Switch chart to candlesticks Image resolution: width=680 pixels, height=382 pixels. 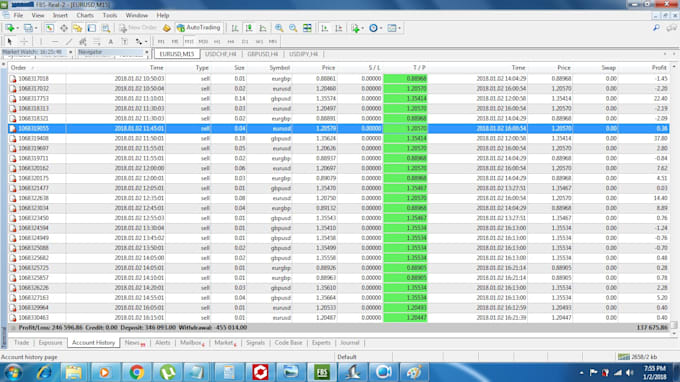coord(249,28)
